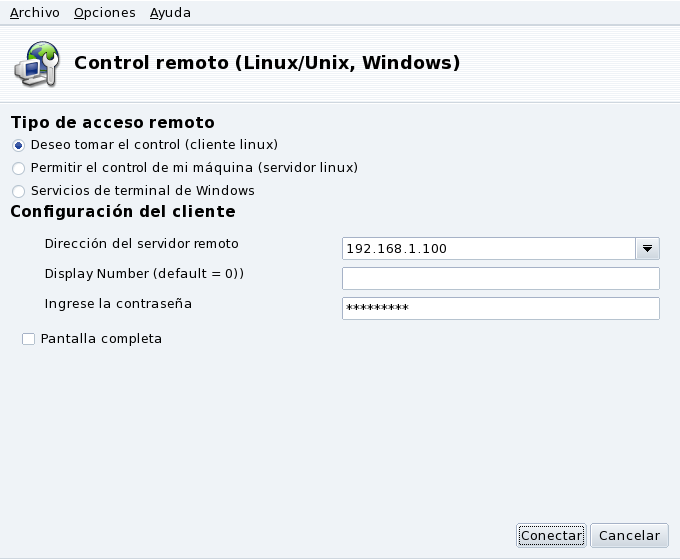Open the Opciones menu

104,13
